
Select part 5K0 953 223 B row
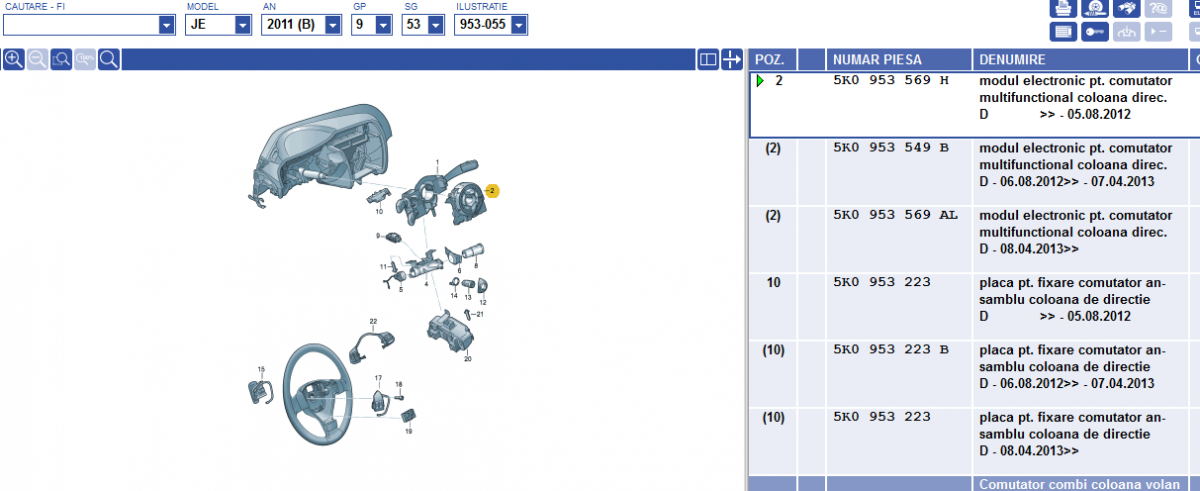pos(890,351)
